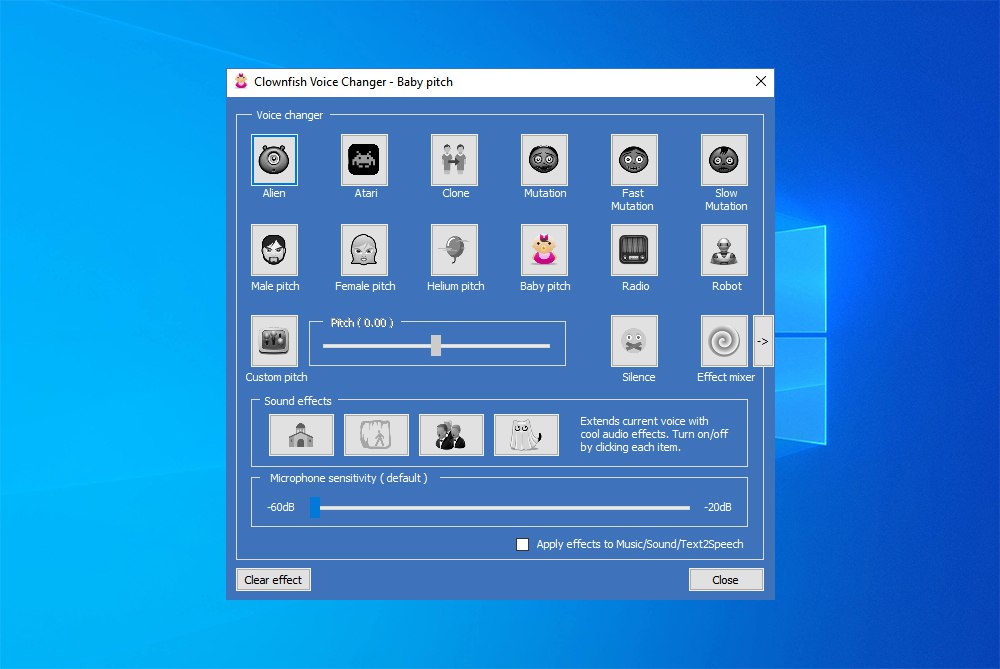The height and width of the screenshot is (669, 1000).
Task: Select the Alien voice effect
Action: (274, 159)
